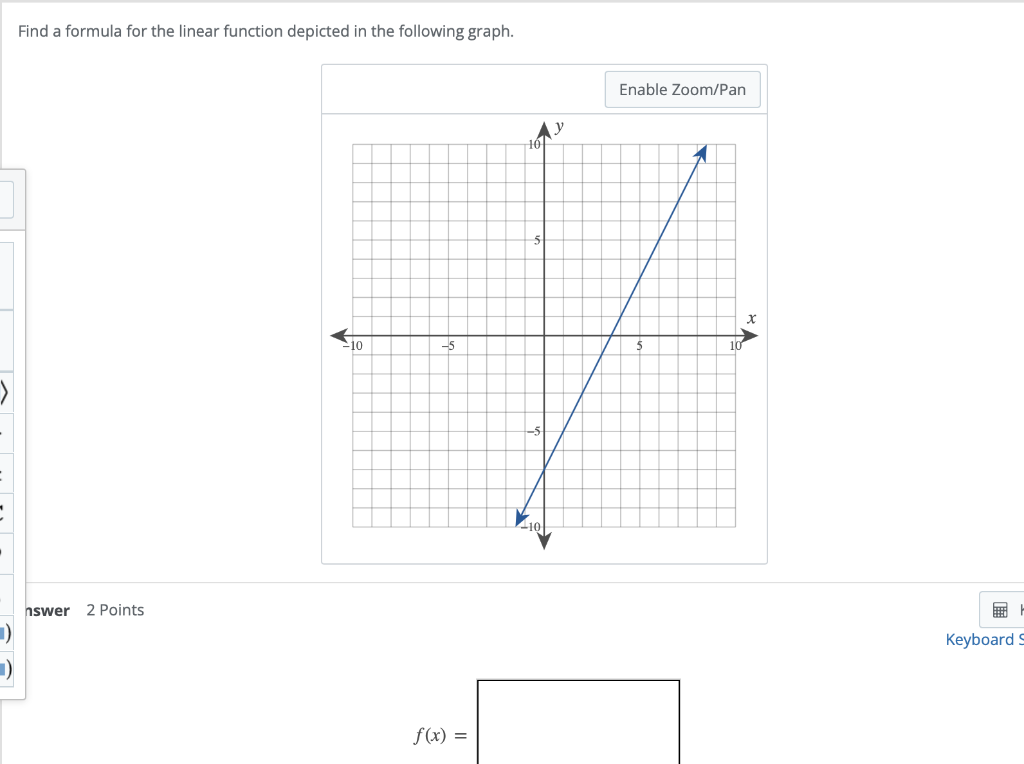This screenshot has height=764, width=1024.
Task: Open the Keyboard Shortcuts link
Action: coord(984,639)
